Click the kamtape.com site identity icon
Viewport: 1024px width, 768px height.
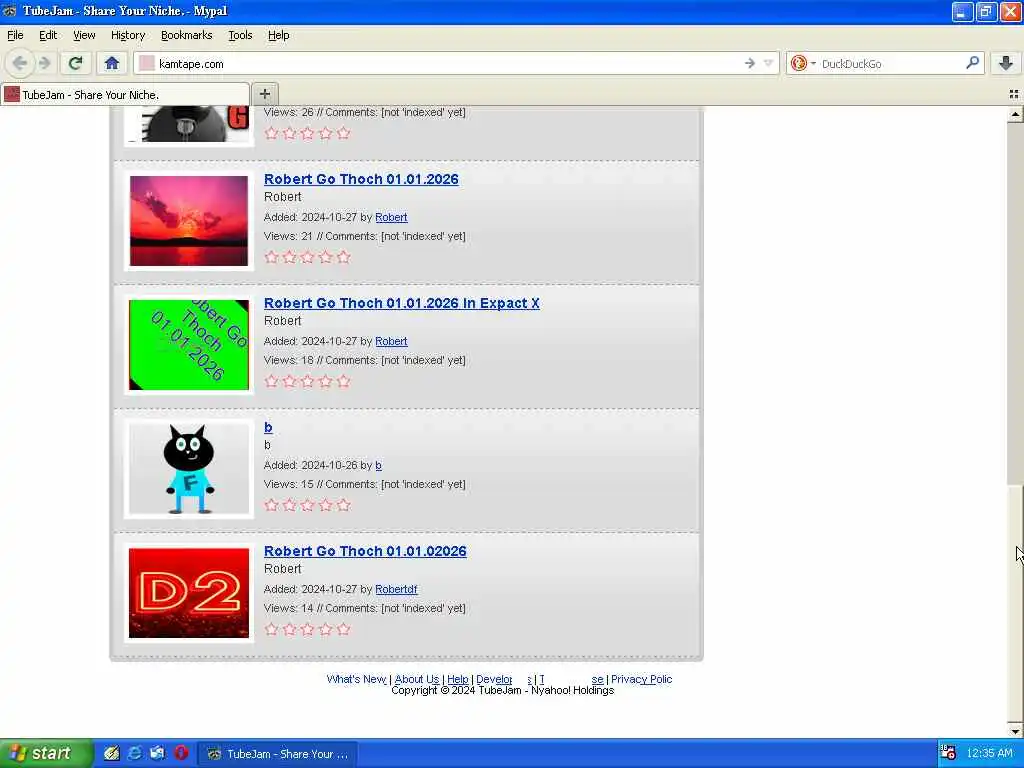click(x=147, y=63)
